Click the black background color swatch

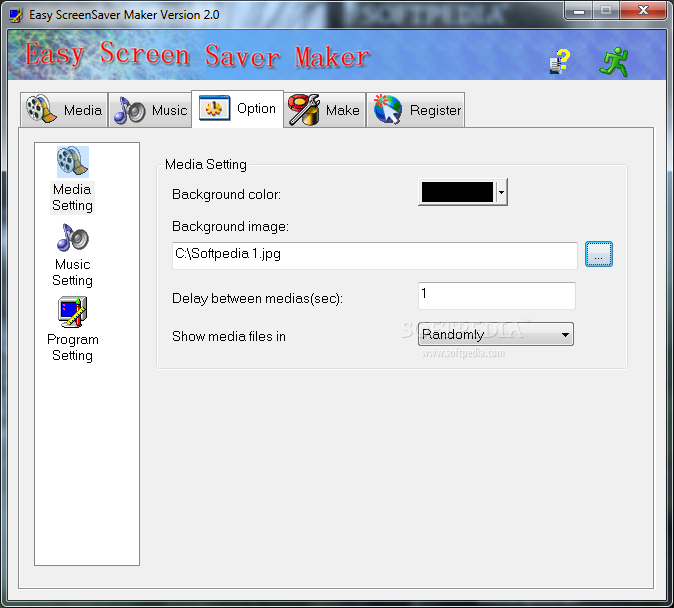457,192
